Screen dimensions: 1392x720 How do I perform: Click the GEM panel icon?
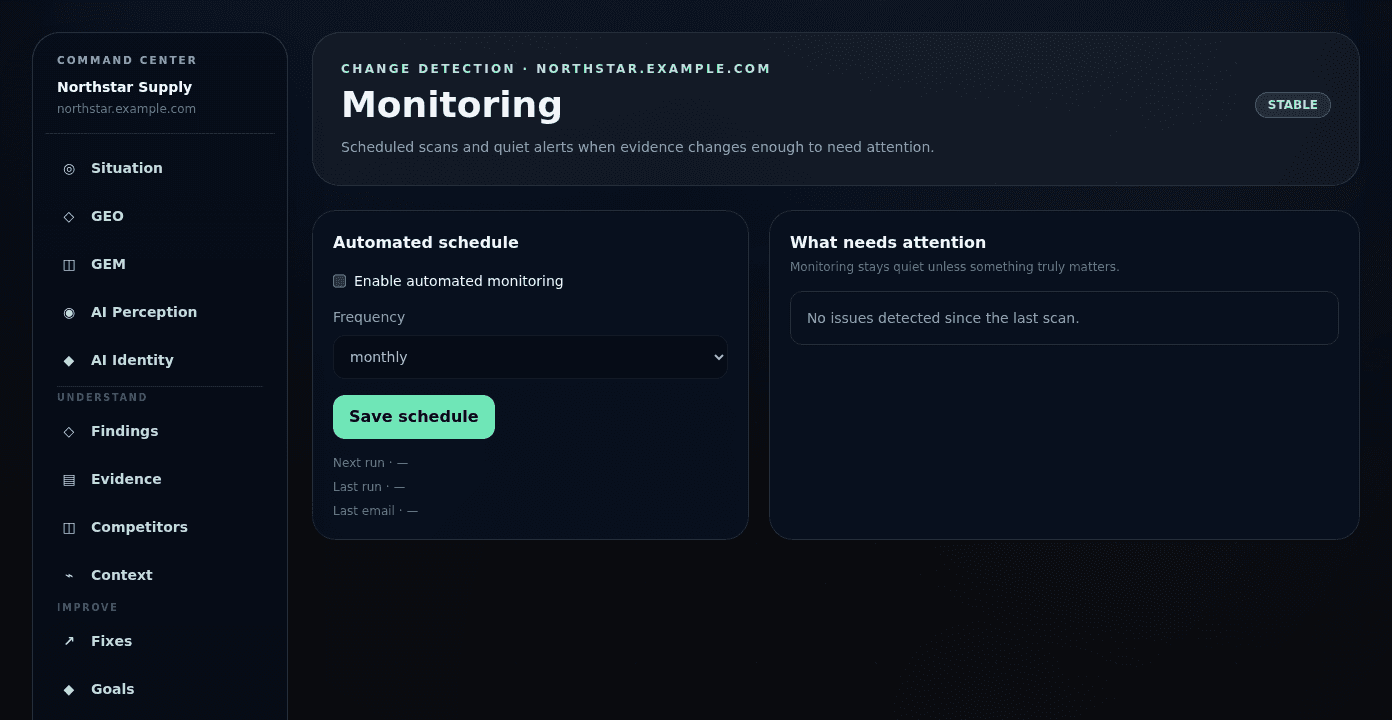[69, 264]
